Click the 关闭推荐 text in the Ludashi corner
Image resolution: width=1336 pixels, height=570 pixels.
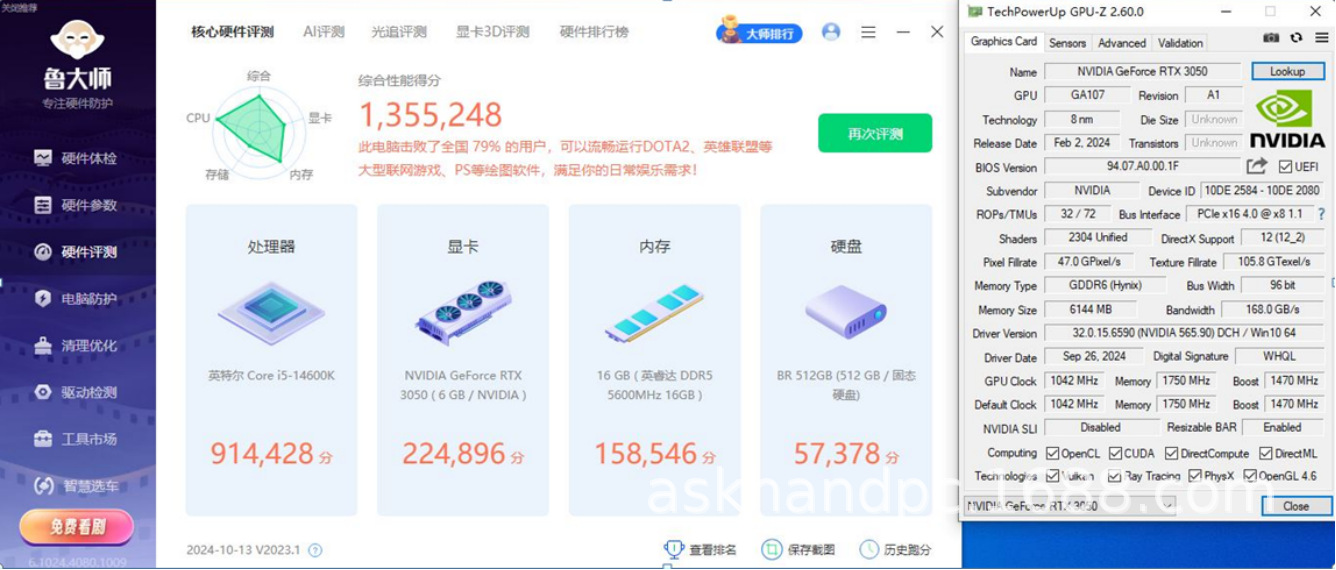[x=19, y=6]
